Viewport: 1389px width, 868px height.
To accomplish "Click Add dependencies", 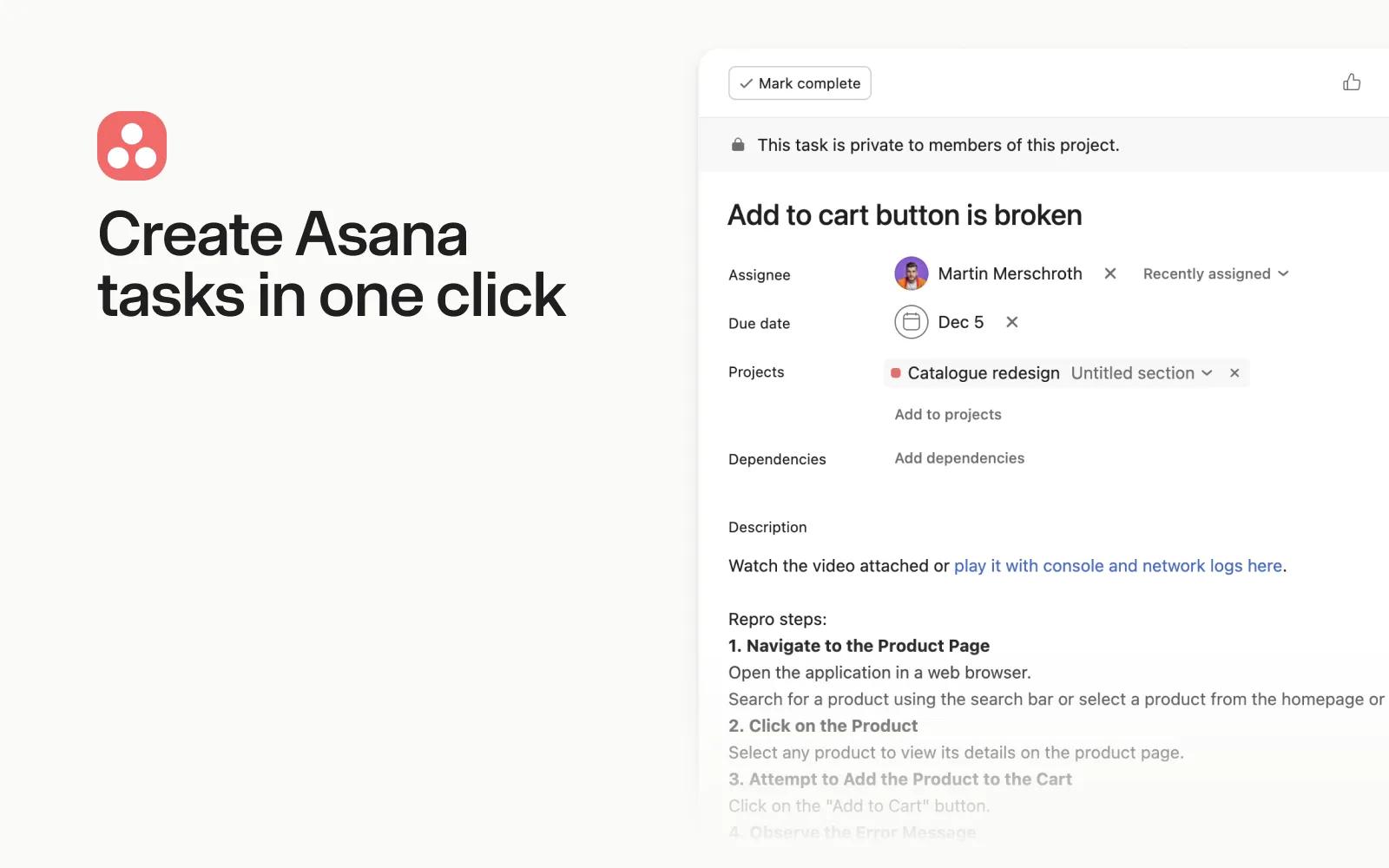I will pyautogui.click(x=959, y=458).
